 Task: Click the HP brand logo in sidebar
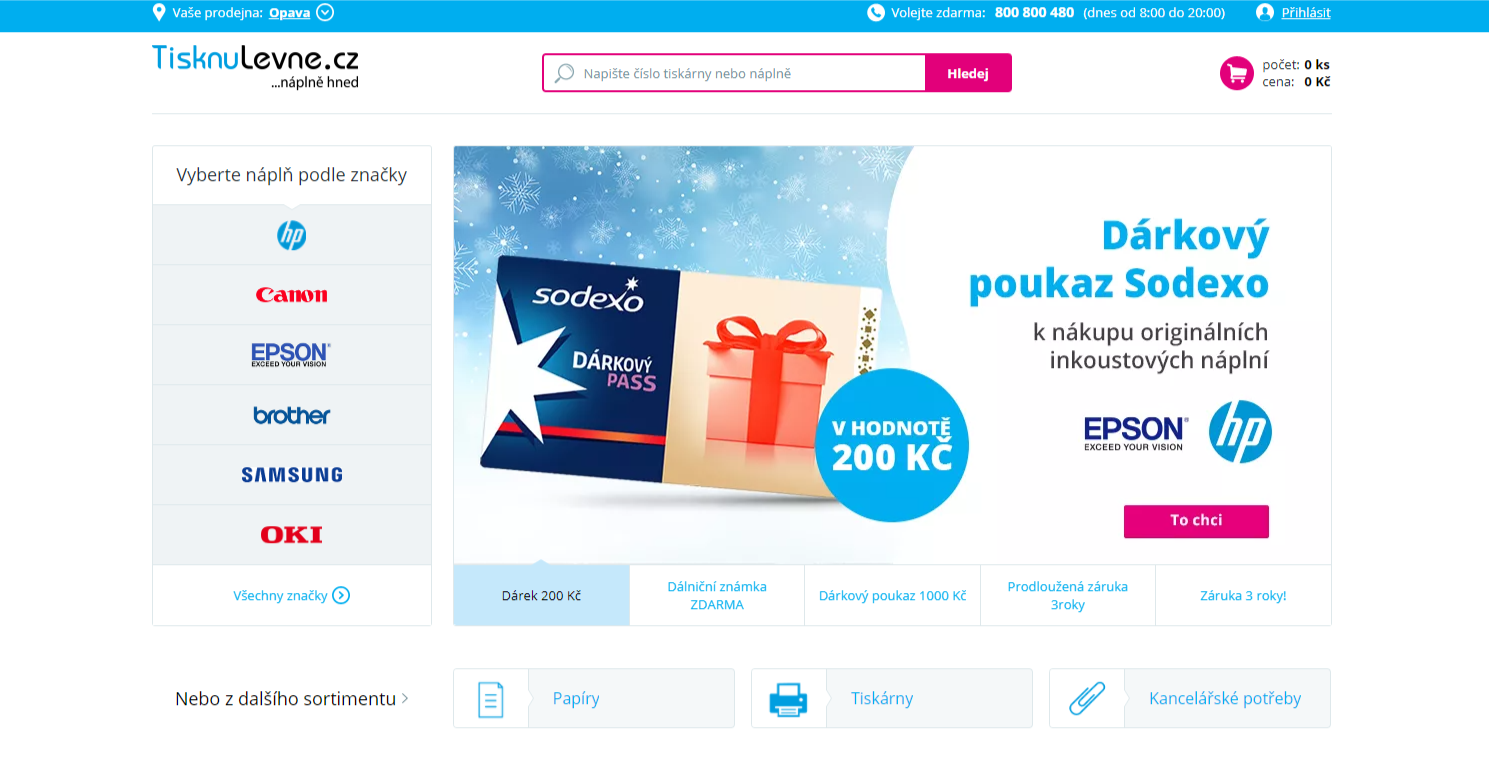pyautogui.click(x=291, y=236)
